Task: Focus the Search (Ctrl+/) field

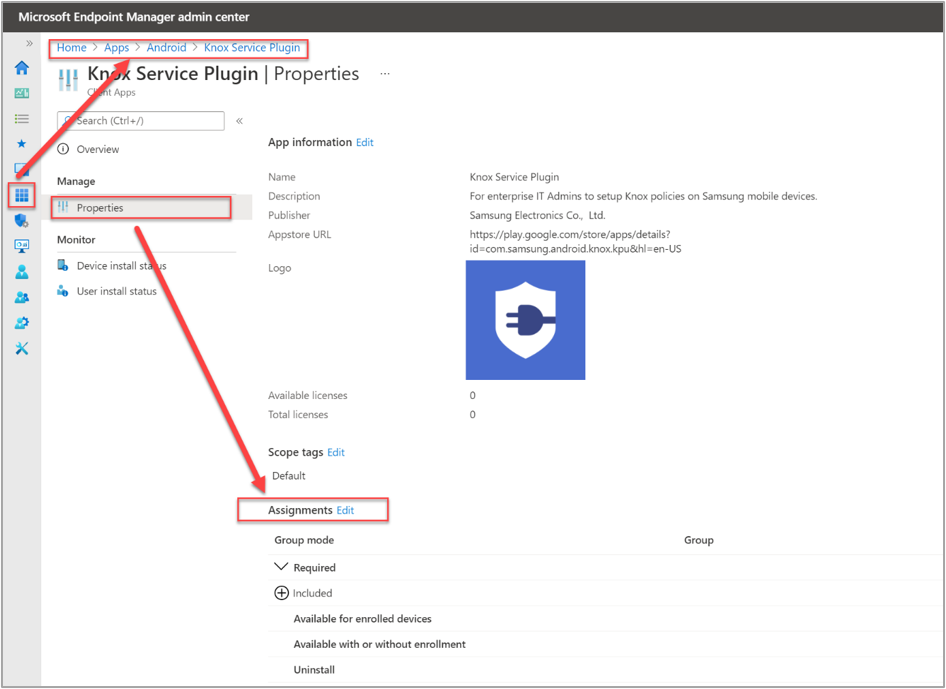Action: 141,121
